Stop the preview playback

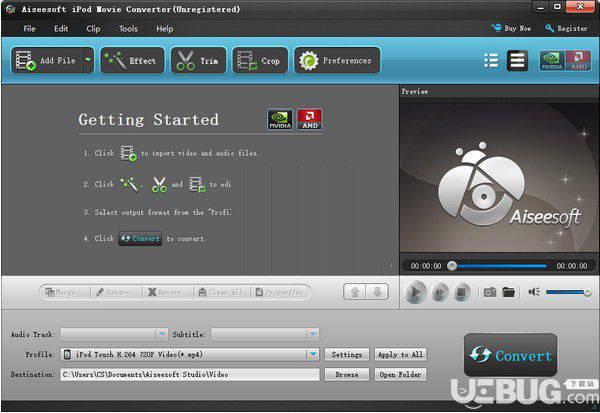pyautogui.click(x=462, y=292)
